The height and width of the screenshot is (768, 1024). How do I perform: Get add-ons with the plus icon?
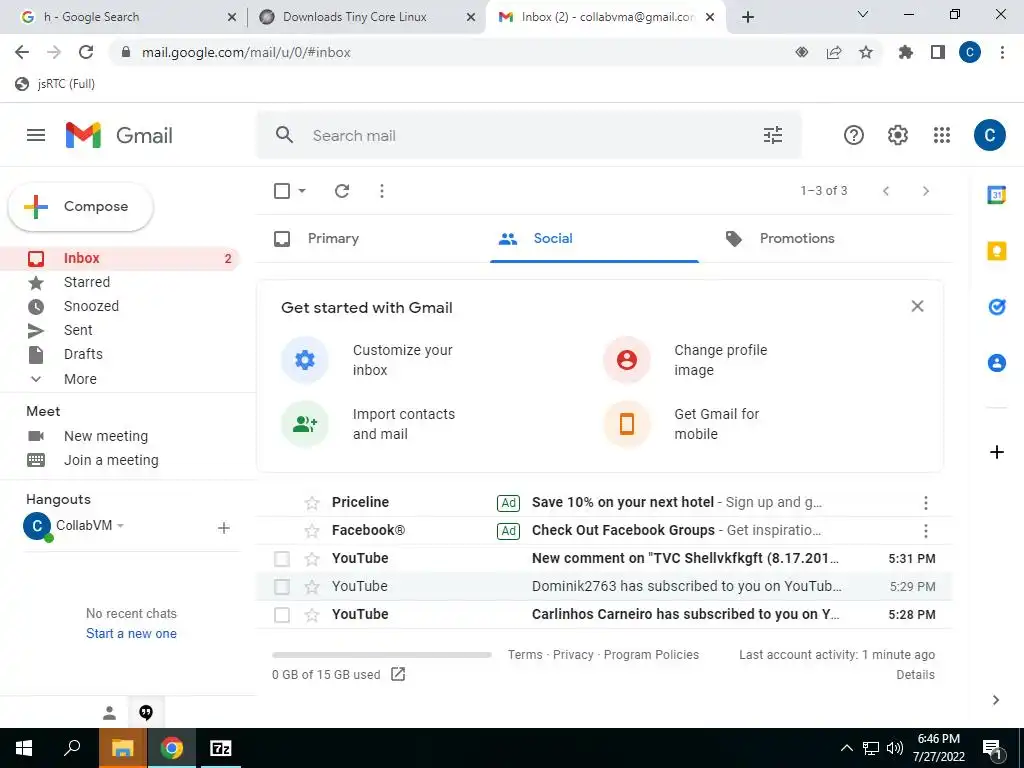997,452
